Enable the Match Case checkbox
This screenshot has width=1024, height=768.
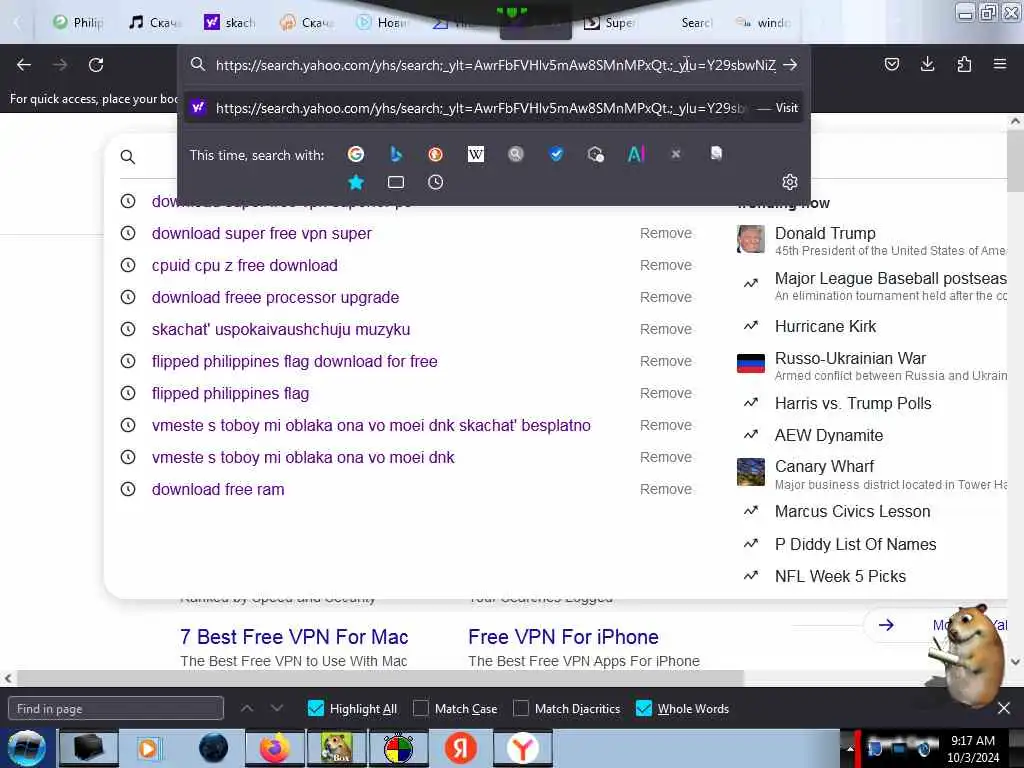coord(421,708)
